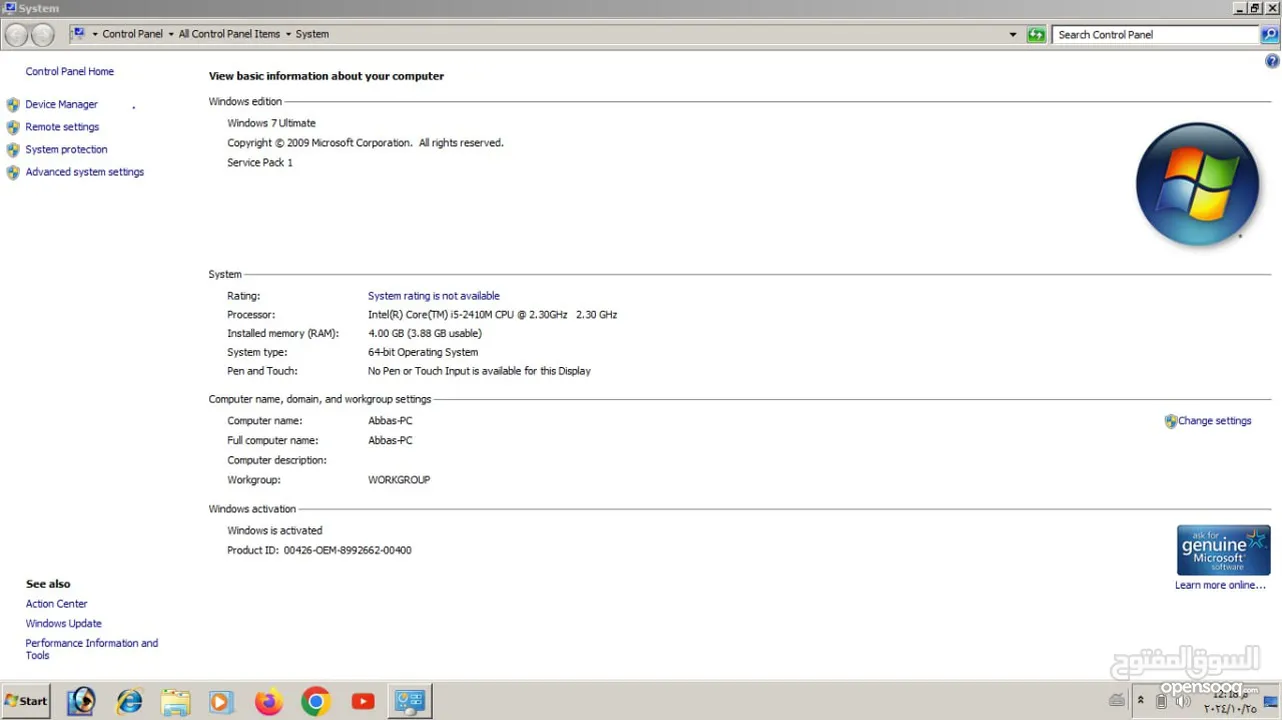
Task: Expand dropdown arrow after All Control Panel Items
Action: click(x=288, y=35)
